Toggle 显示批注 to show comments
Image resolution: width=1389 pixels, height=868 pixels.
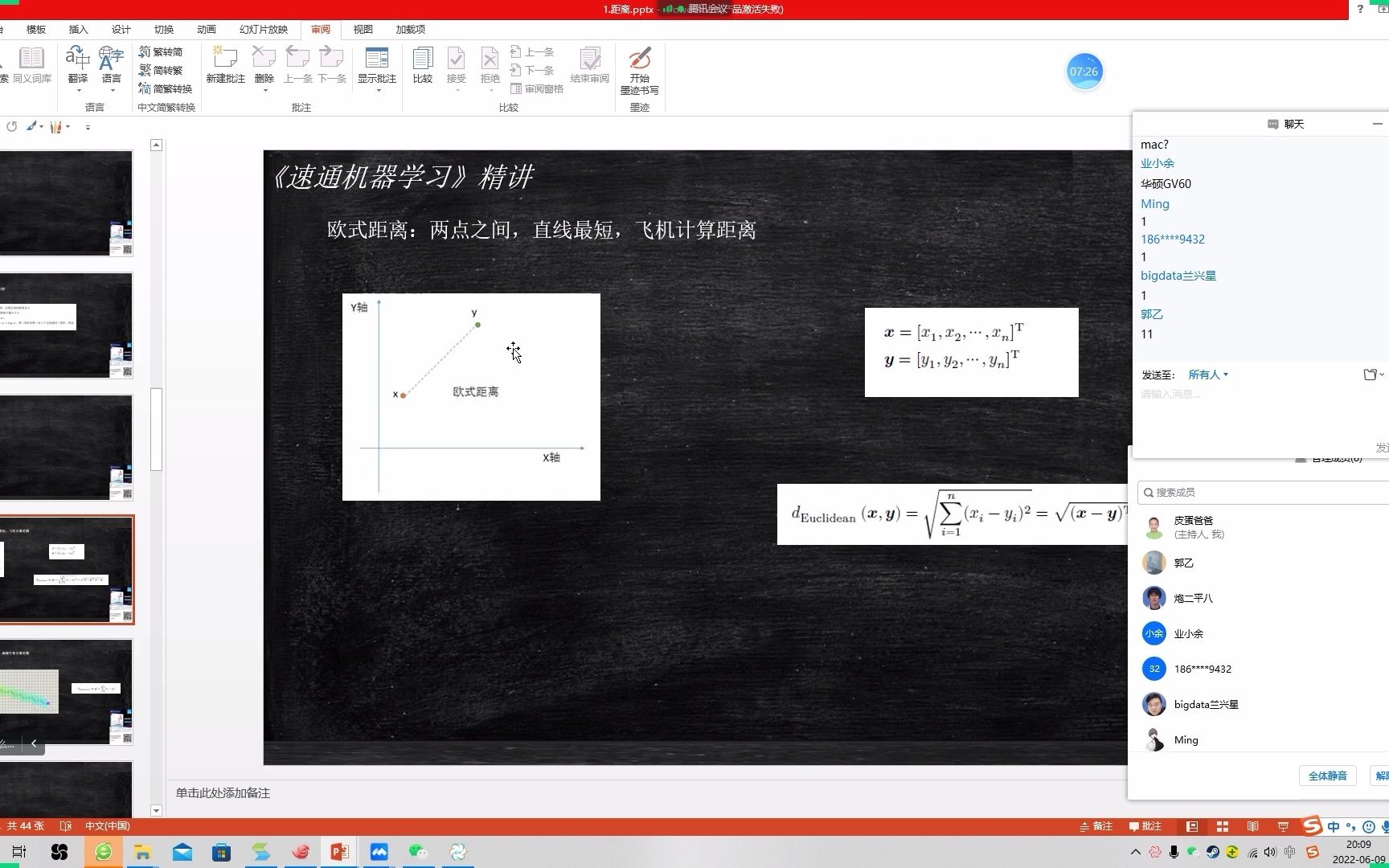376,64
